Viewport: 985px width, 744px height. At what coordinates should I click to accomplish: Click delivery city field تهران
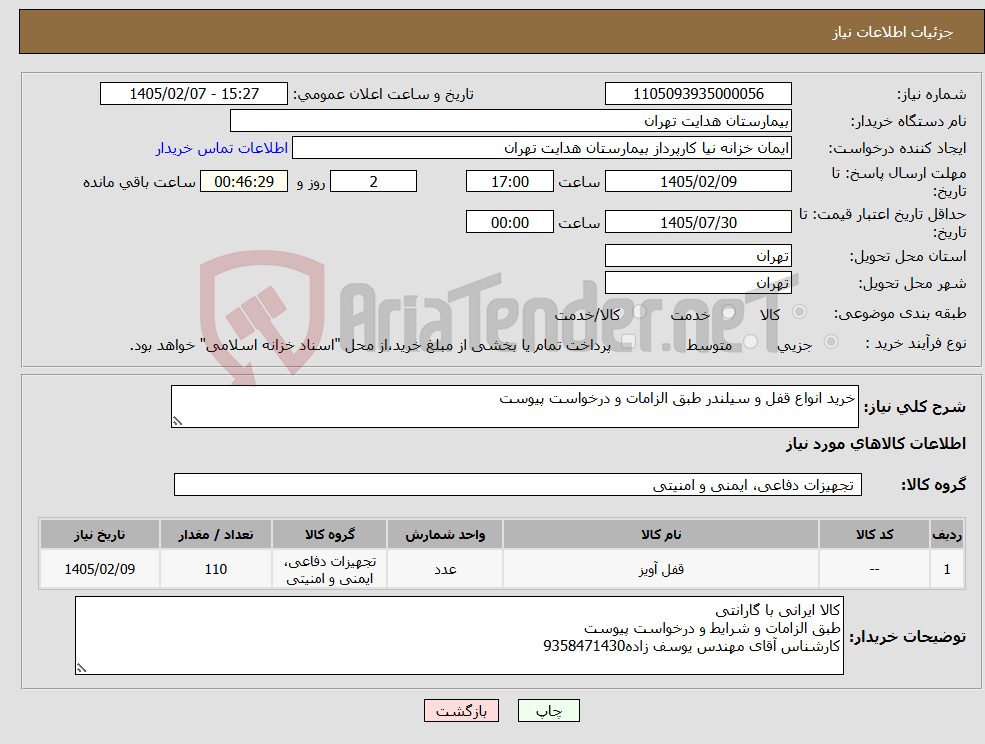coord(698,283)
